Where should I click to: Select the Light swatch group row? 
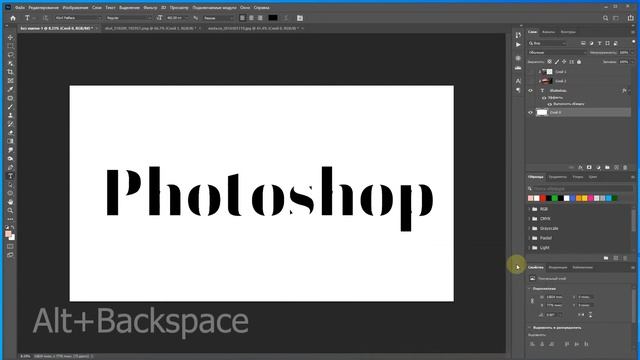coord(579,248)
